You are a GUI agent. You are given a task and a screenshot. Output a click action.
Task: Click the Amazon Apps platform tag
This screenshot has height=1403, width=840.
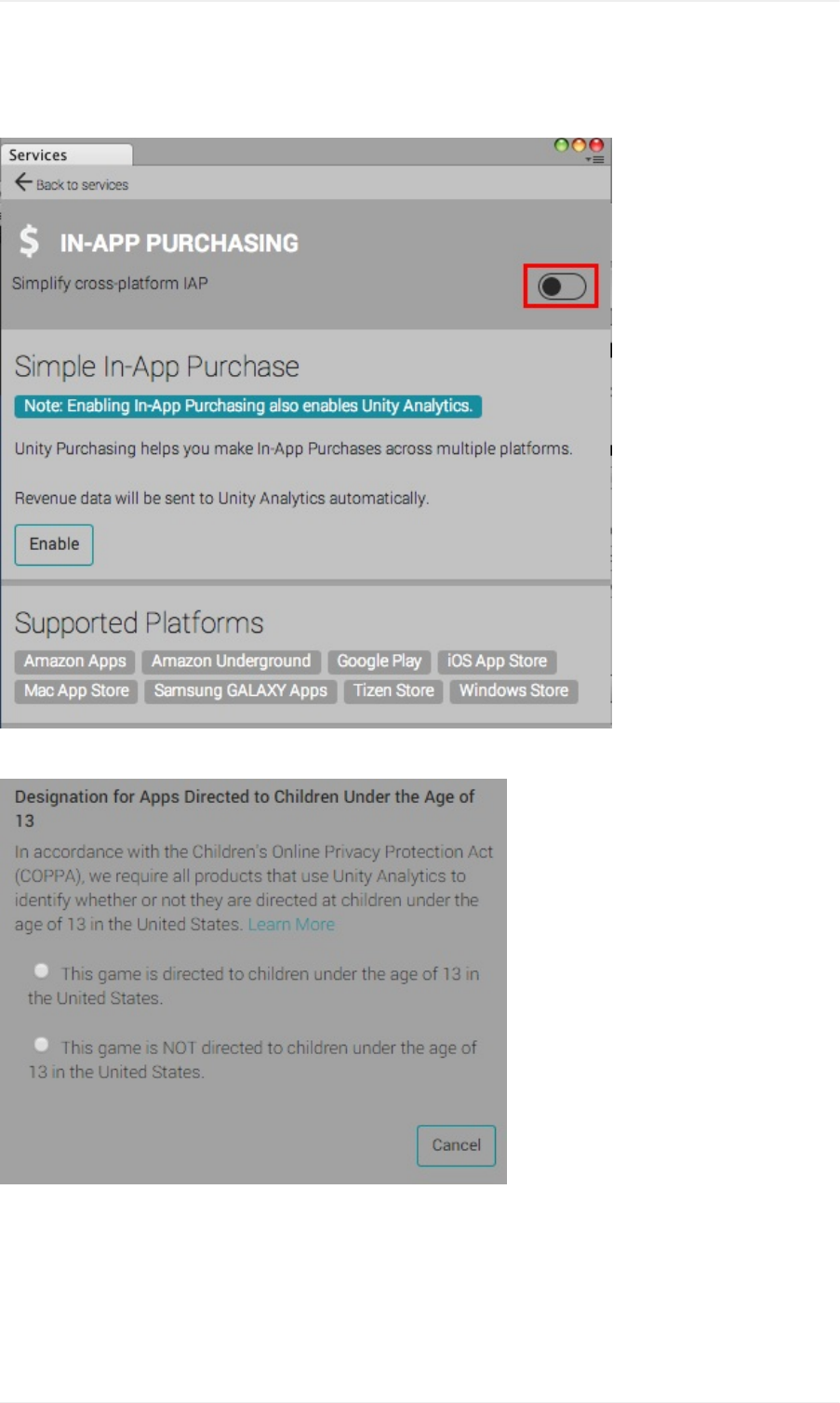click(74, 661)
